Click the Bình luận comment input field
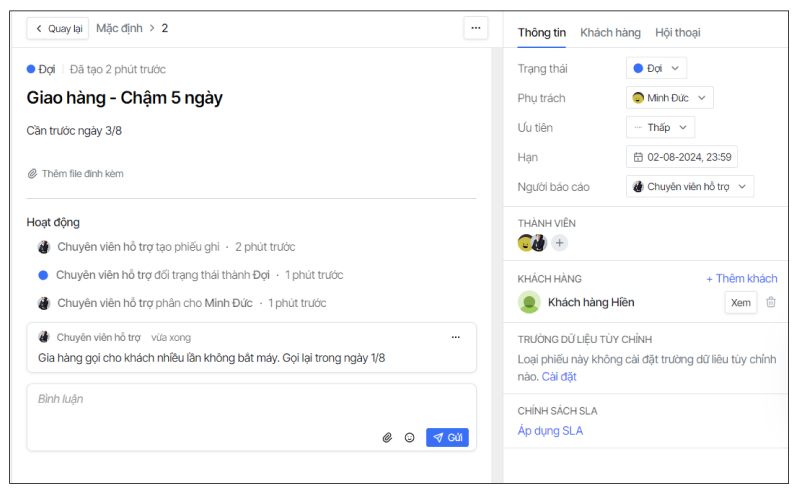The height and width of the screenshot is (490, 796). click(200, 400)
